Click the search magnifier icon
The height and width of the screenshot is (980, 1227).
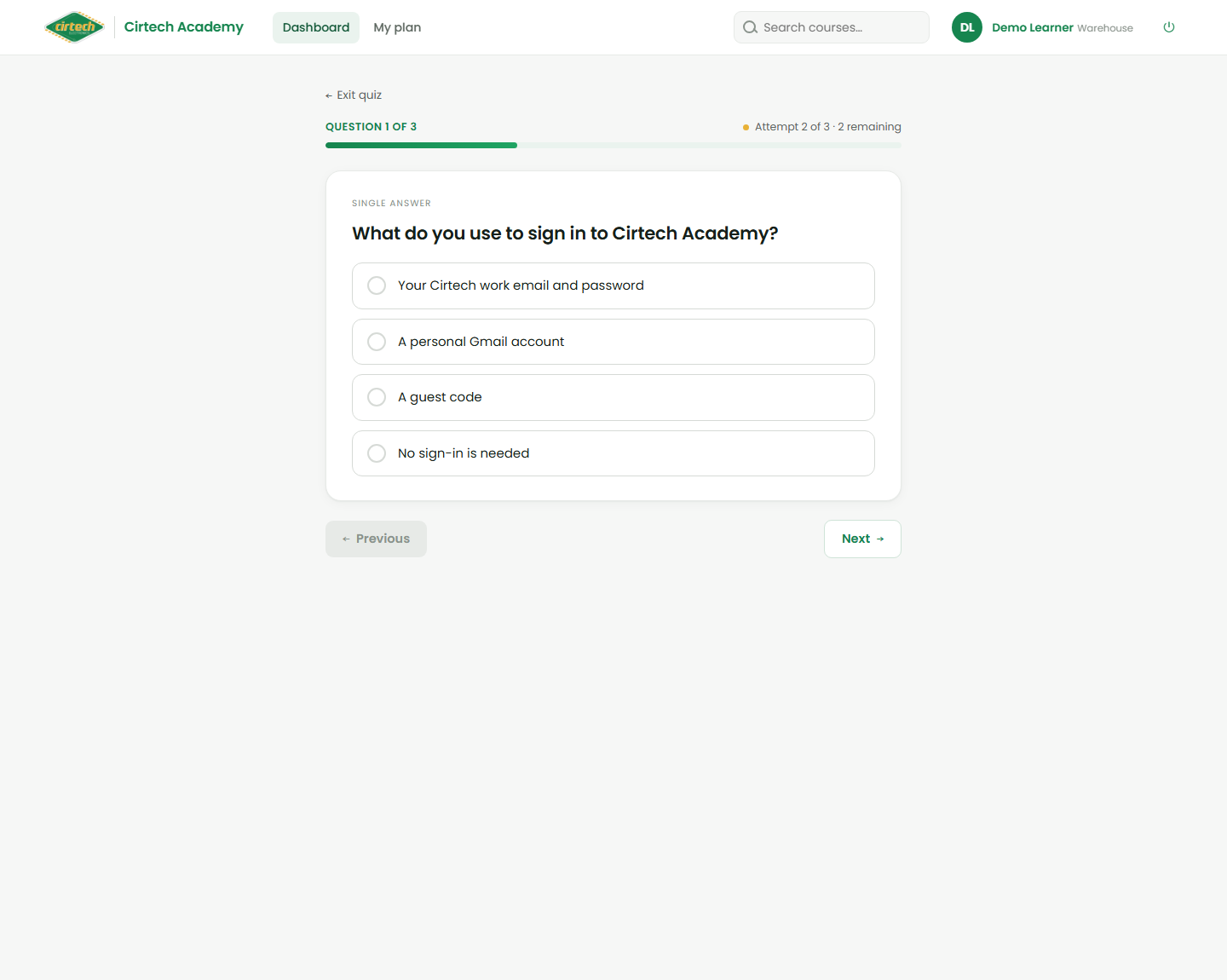[750, 27]
